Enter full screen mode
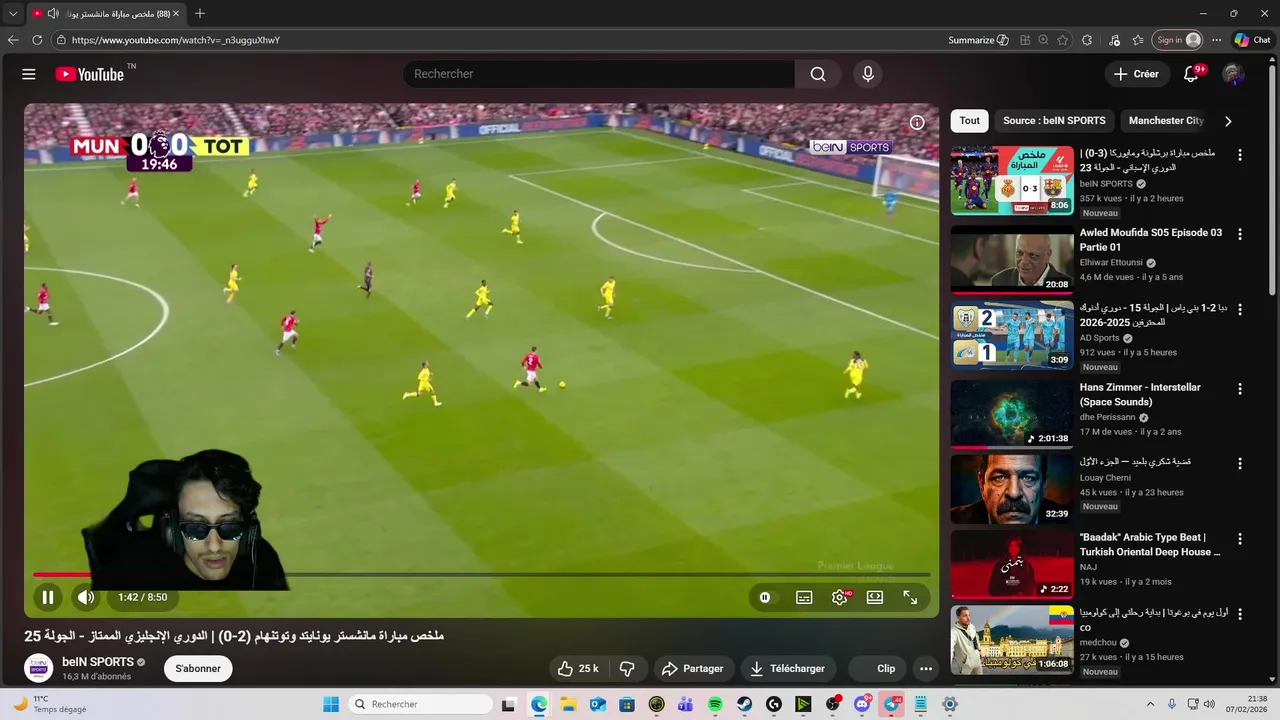 [910, 598]
